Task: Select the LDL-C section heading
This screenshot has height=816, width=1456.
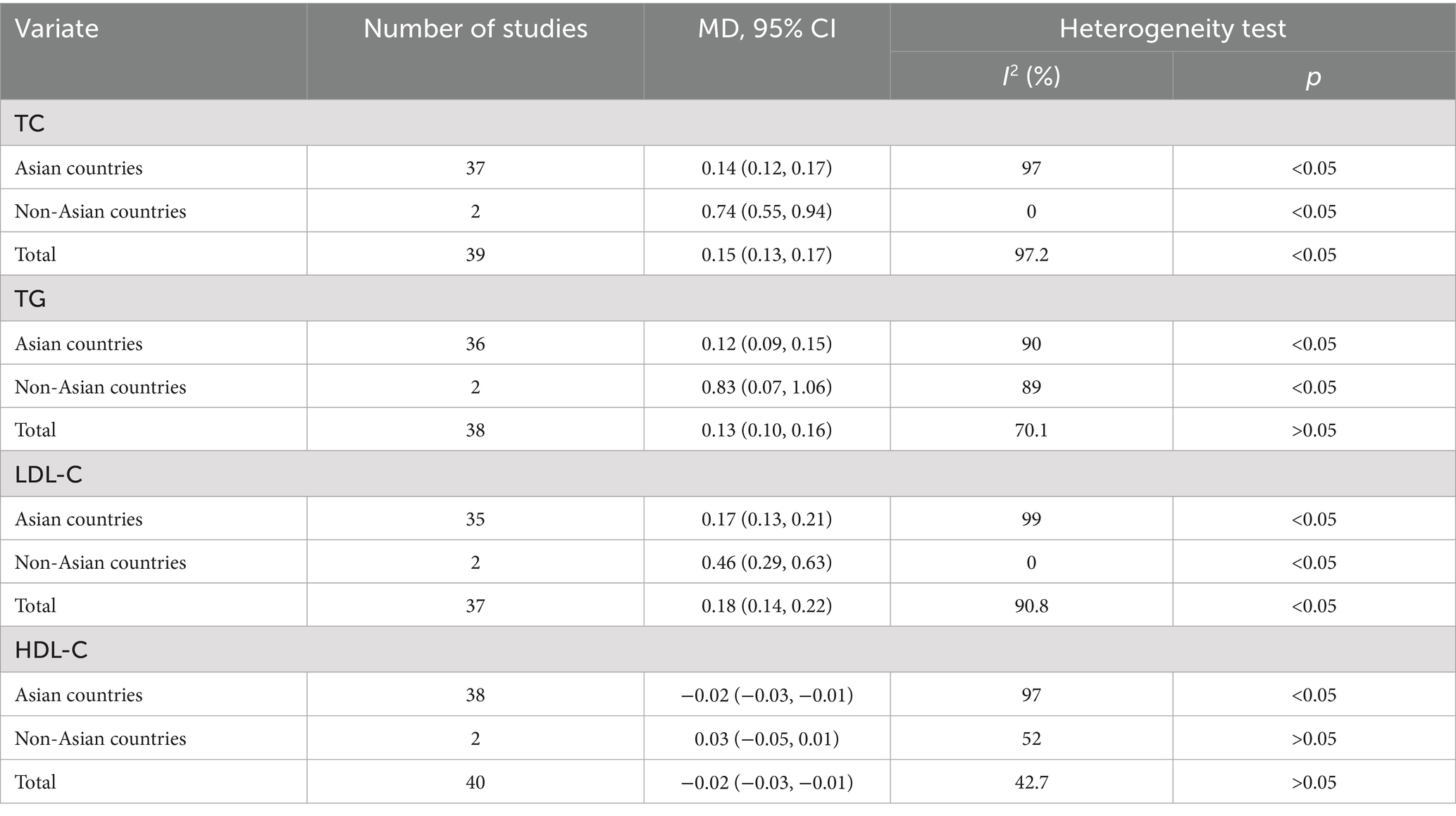Action: [49, 475]
